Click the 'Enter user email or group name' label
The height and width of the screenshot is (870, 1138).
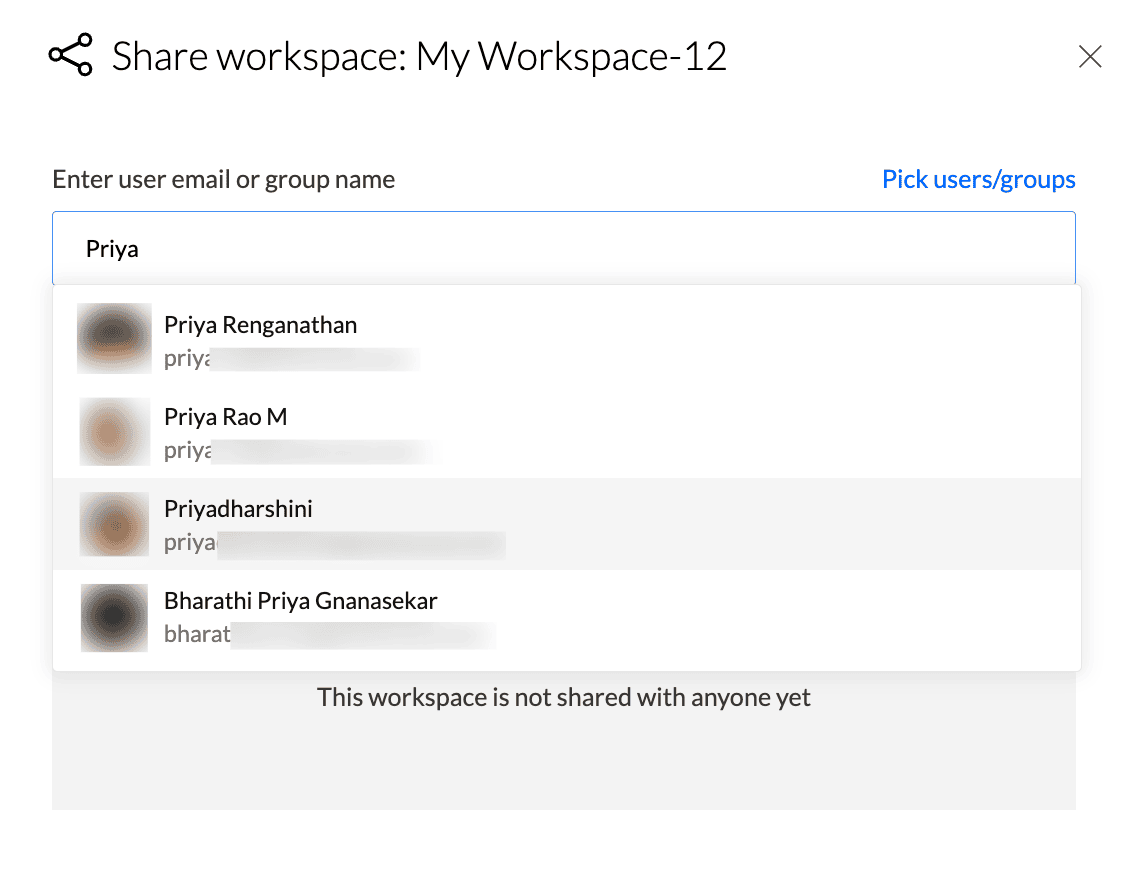tap(223, 180)
